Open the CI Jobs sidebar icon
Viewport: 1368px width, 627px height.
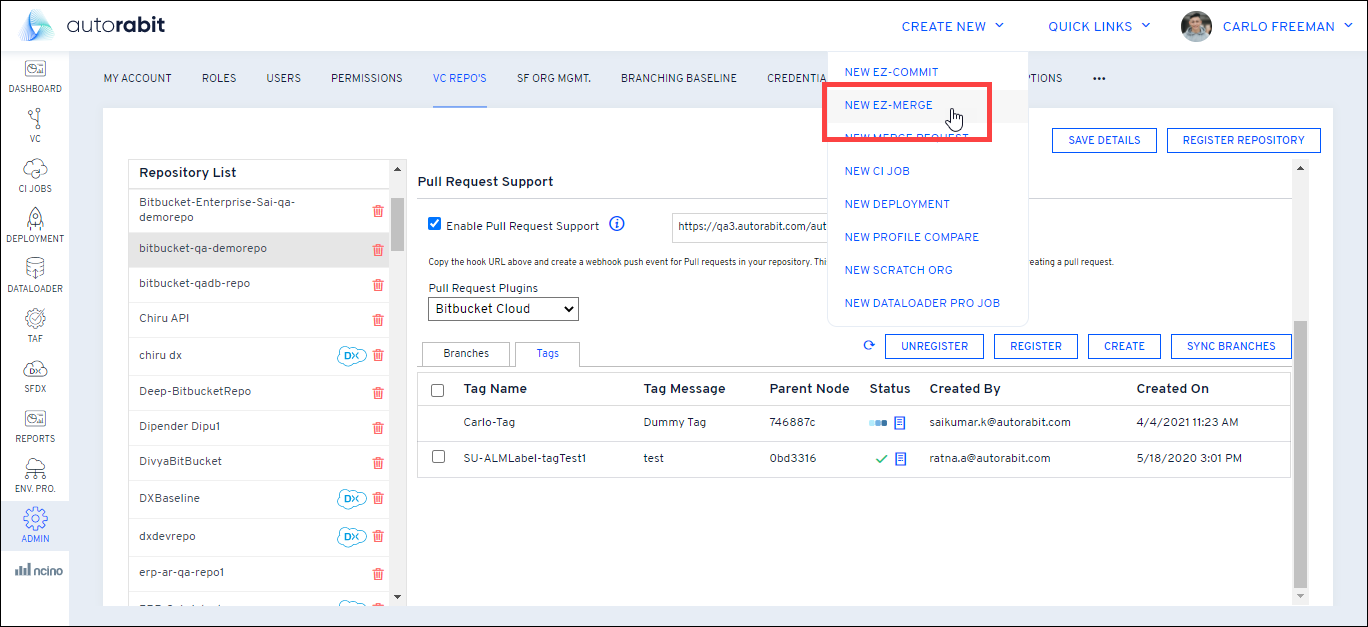click(35, 174)
